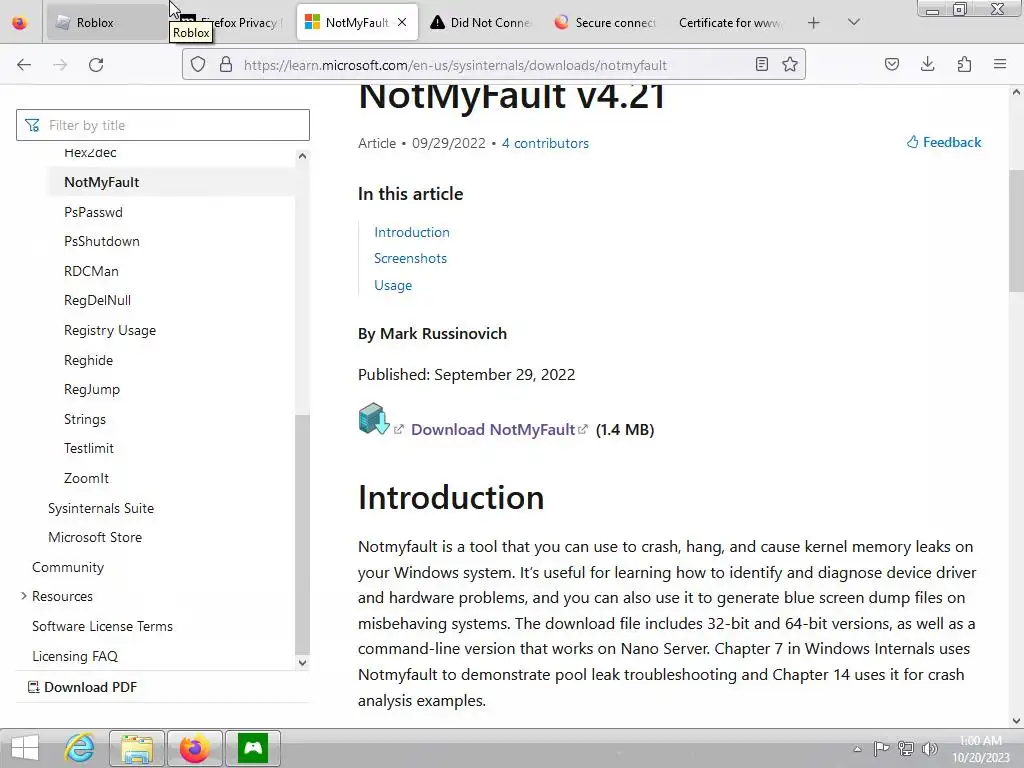Open Community in sidebar
The image size is (1024, 768).
coord(68,568)
